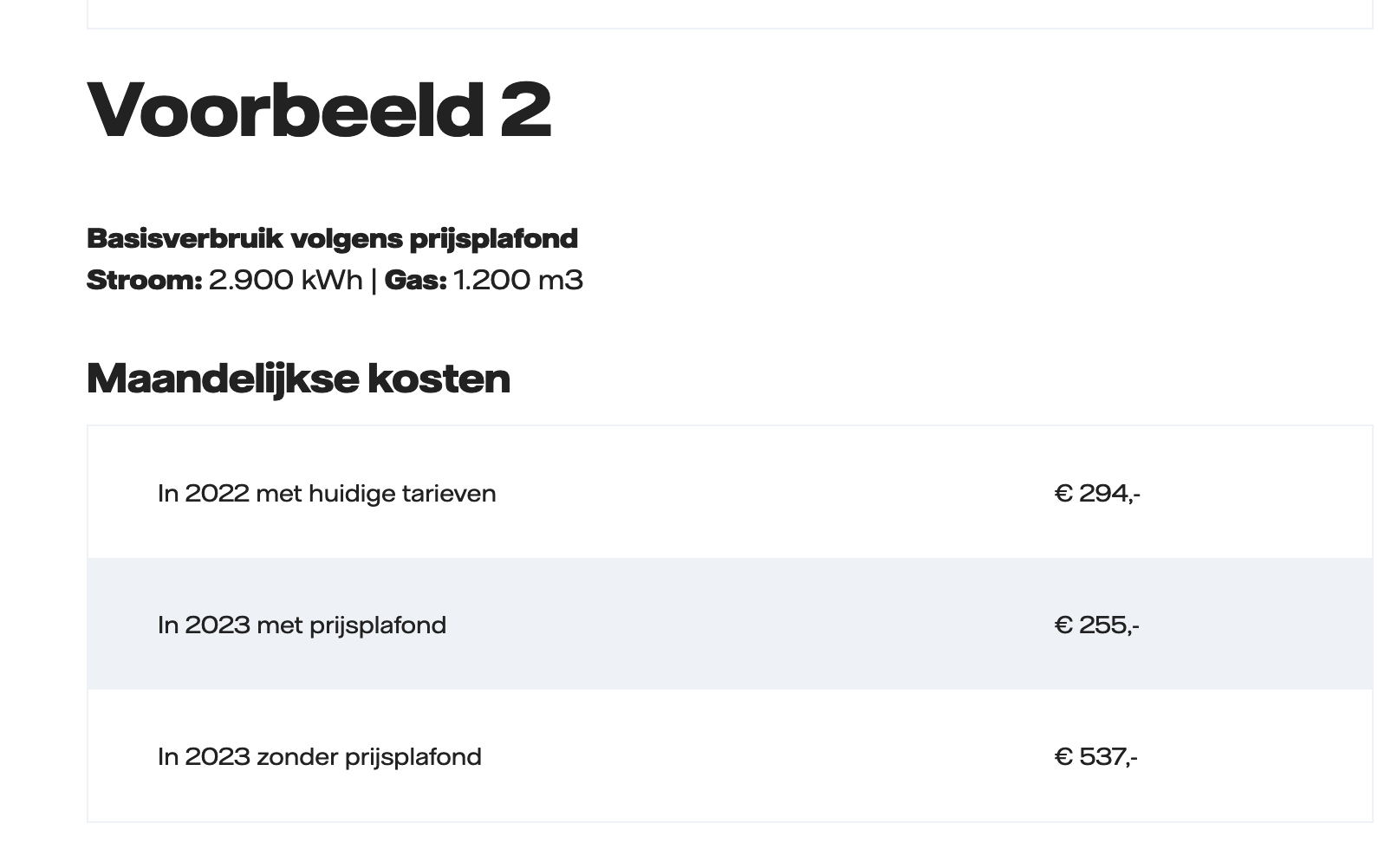The height and width of the screenshot is (868, 1378).
Task: Select the year 2022 in first row
Action: (x=217, y=494)
